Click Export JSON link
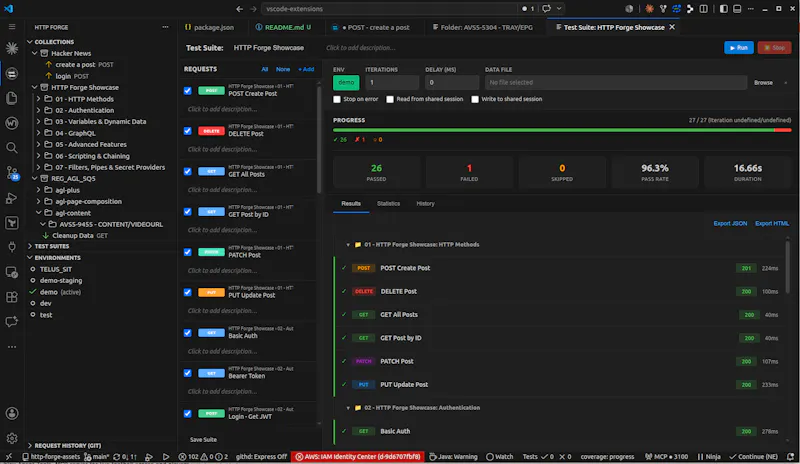The height and width of the screenshot is (464, 800). point(730,224)
